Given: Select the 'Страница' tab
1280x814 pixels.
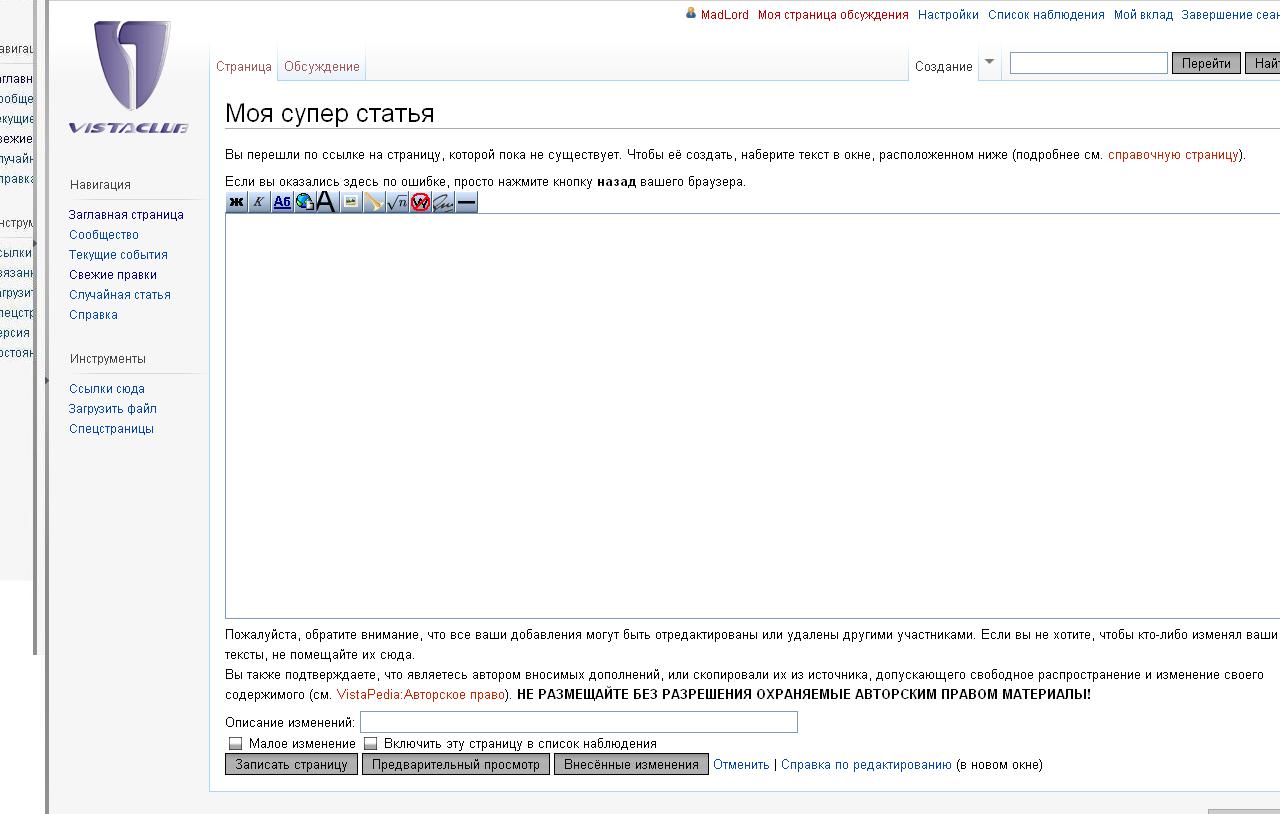Looking at the screenshot, I should (x=244, y=67).
